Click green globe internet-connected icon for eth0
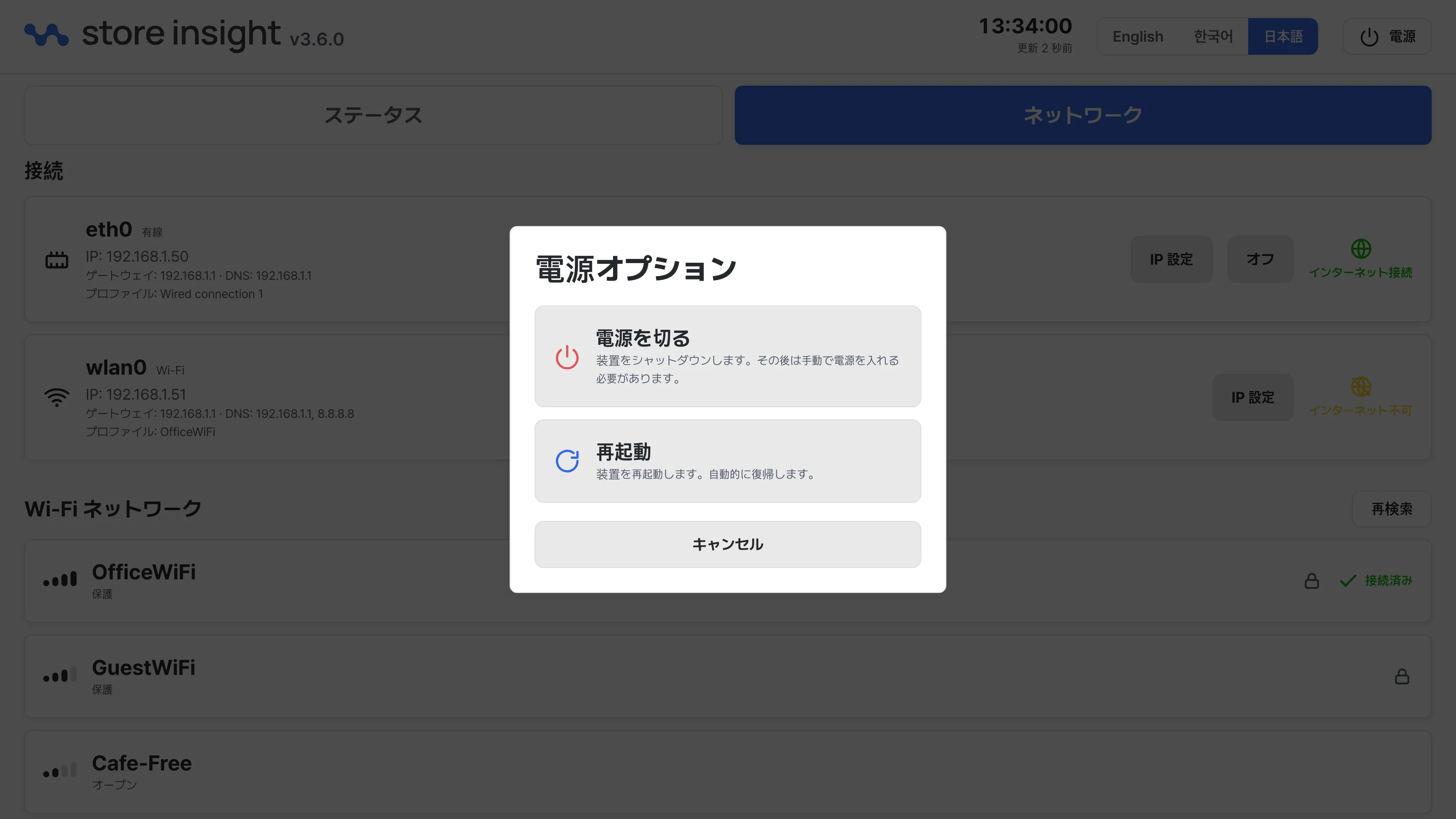Viewport: 1456px width, 819px height. click(x=1360, y=249)
